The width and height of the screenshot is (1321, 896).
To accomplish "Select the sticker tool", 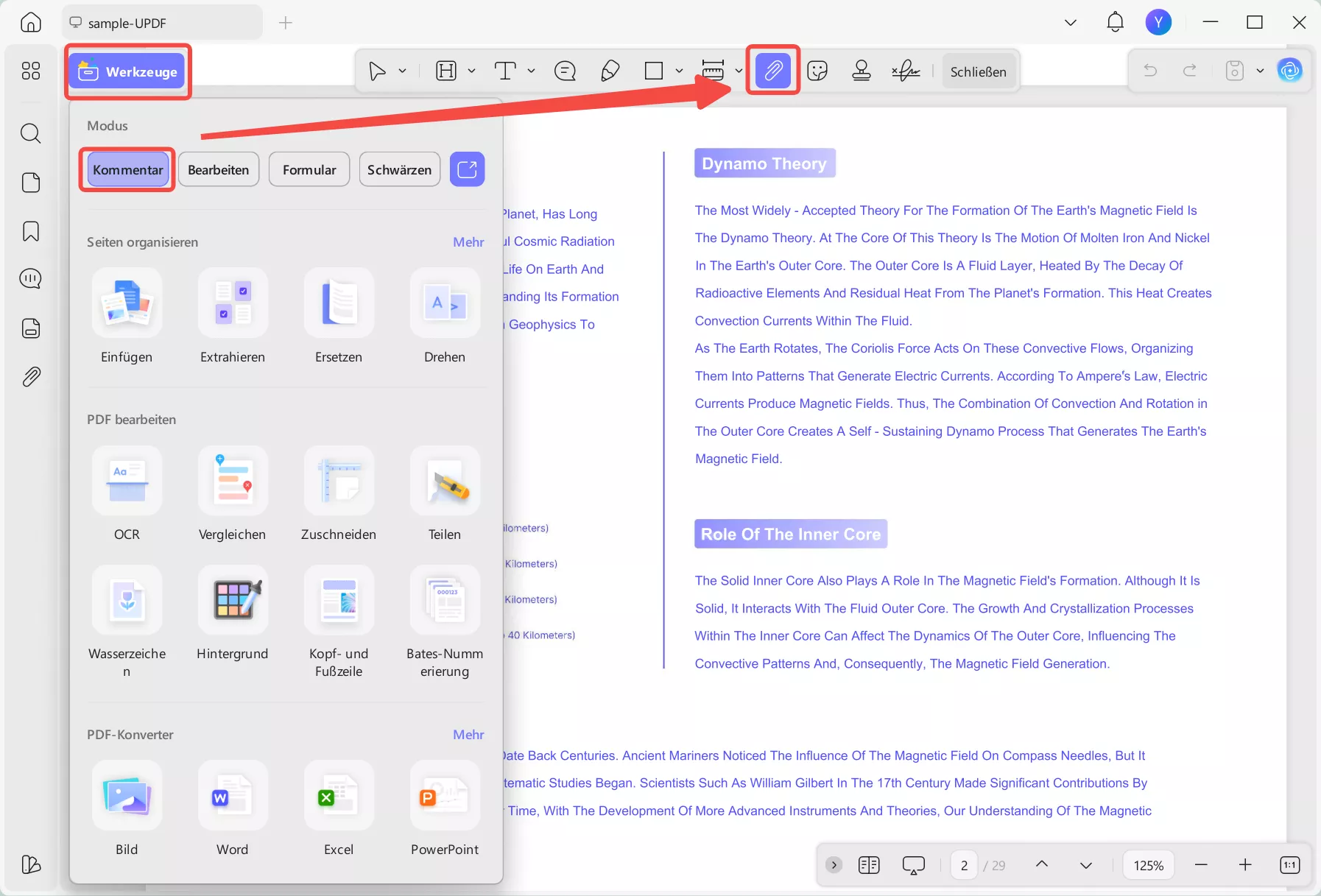I will pos(817,71).
